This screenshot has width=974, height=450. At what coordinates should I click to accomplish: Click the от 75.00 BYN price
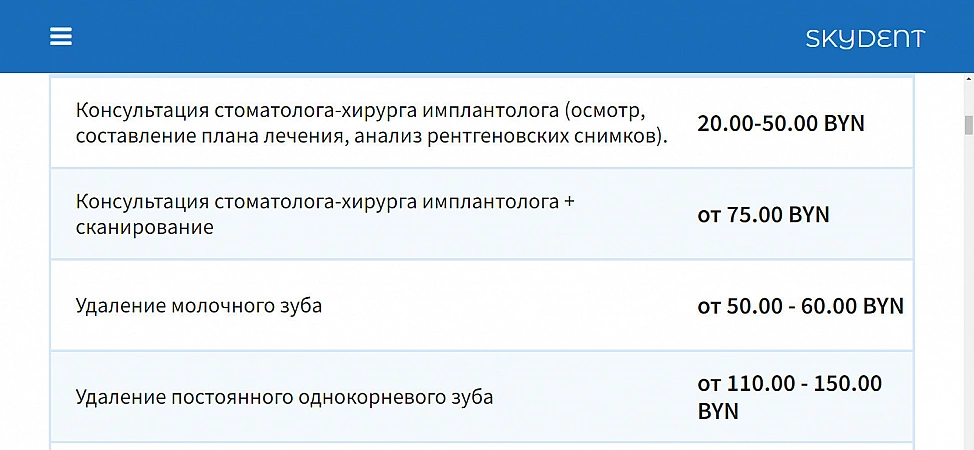click(763, 215)
